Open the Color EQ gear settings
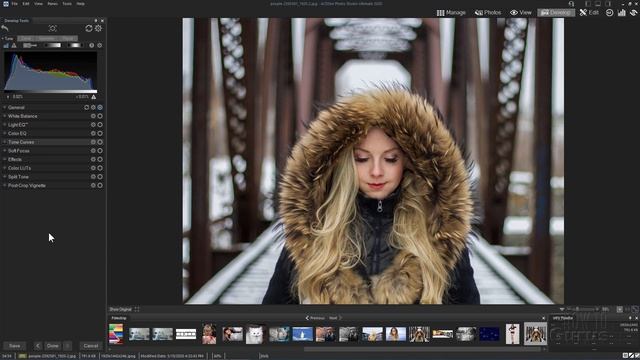Screen dimensions: 640x360 93,133
